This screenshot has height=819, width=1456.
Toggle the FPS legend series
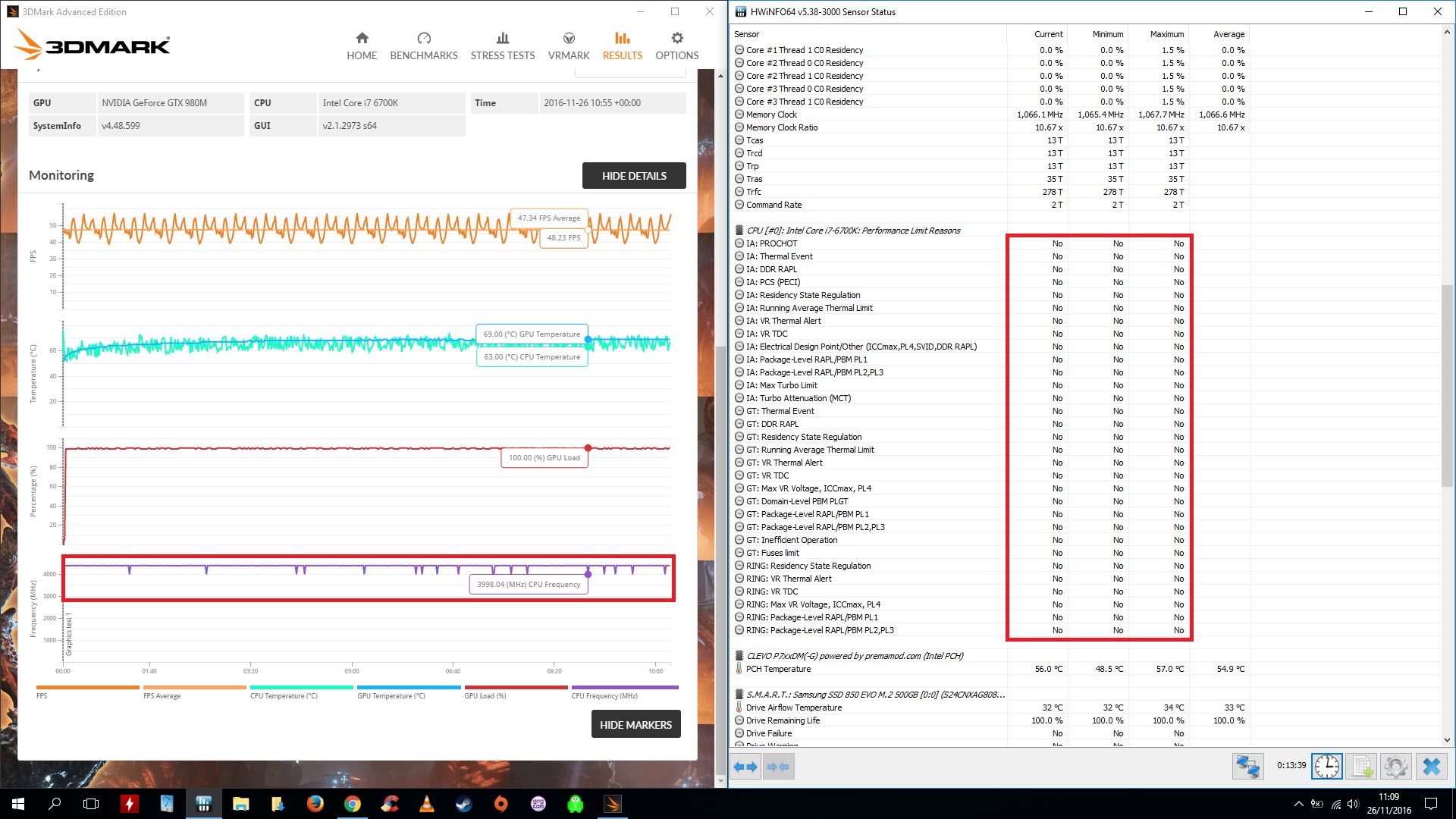[x=87, y=692]
